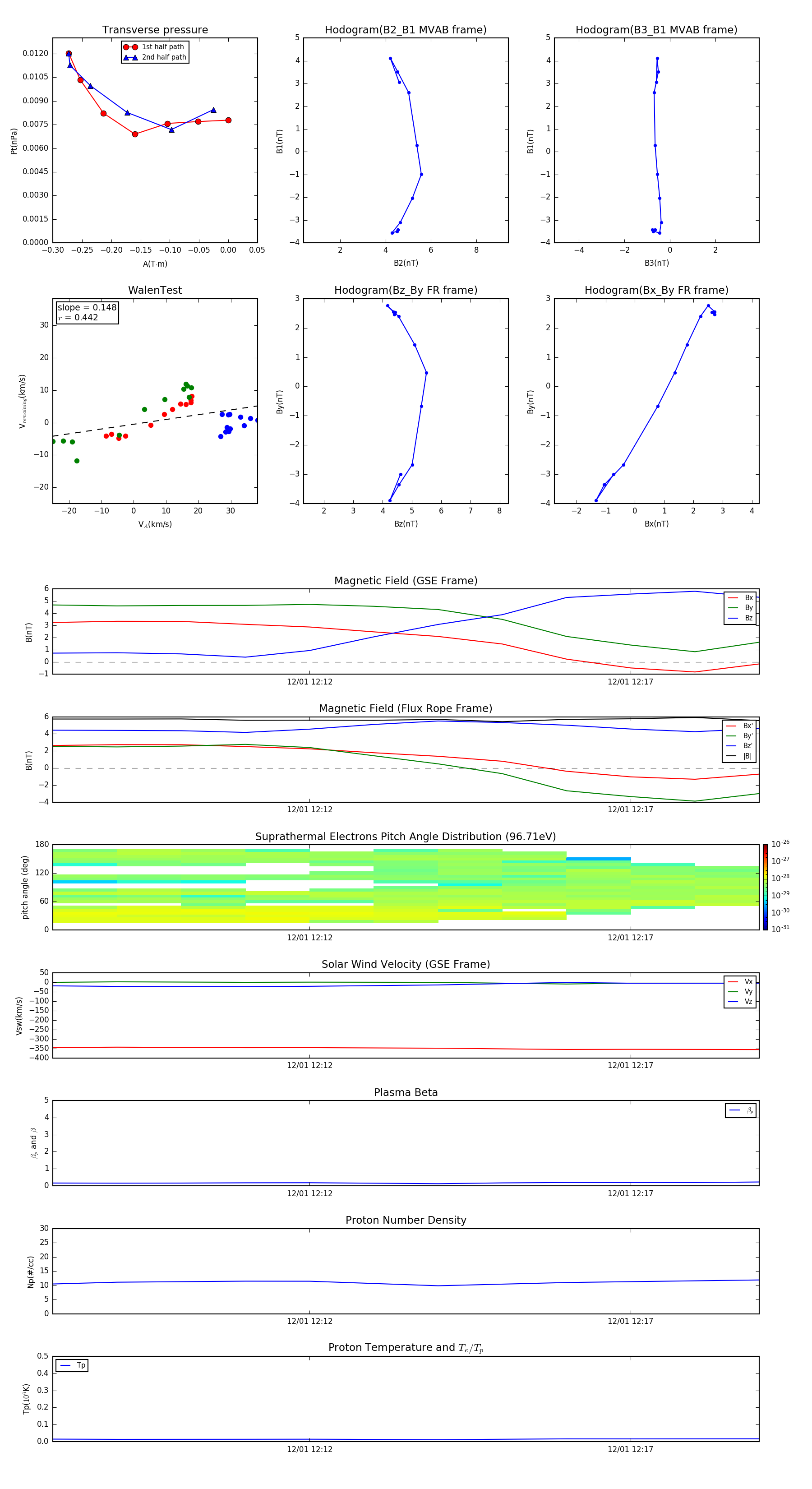Click the 0.0120 tick on the Transverse pressure plot
The width and height of the screenshot is (812, 1489).
[35, 53]
